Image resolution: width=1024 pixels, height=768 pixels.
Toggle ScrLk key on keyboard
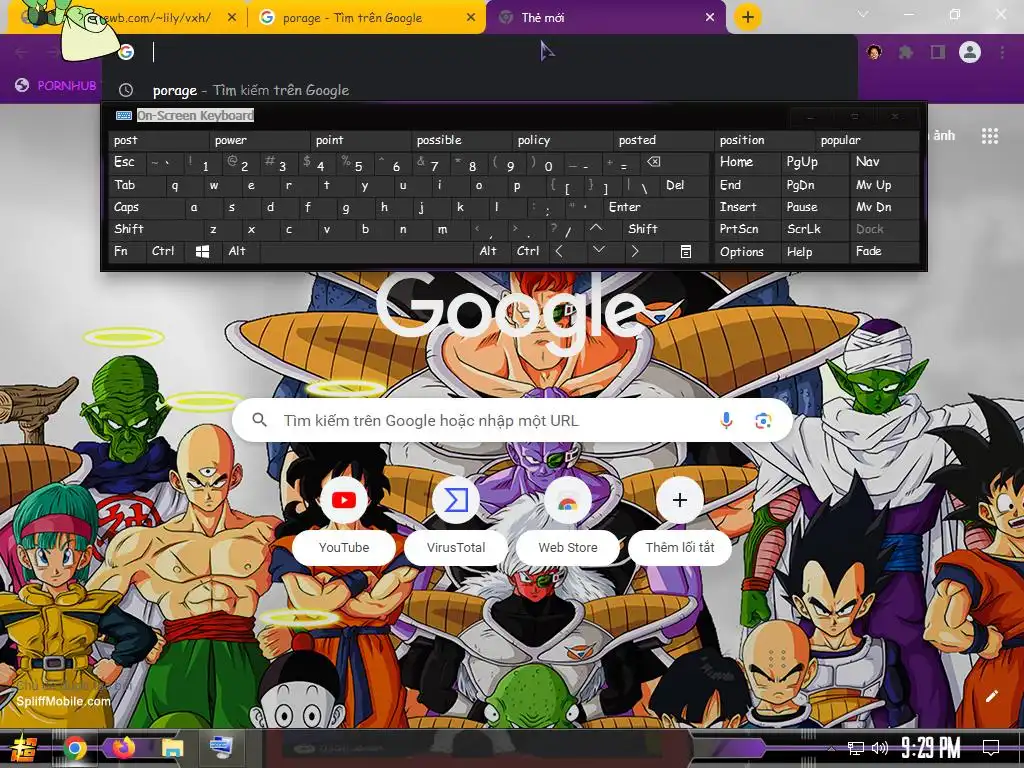tap(814, 229)
